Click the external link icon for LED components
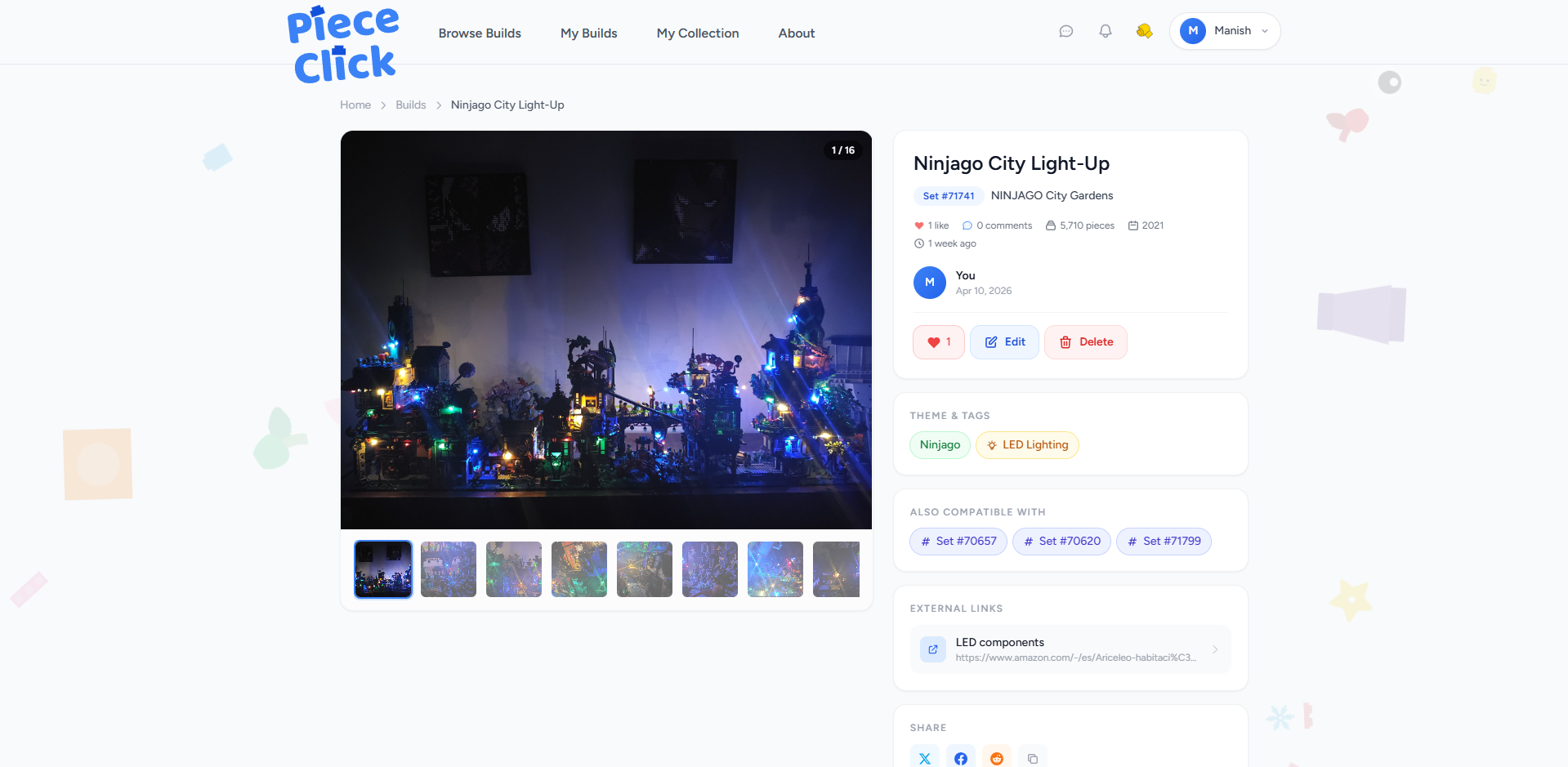This screenshot has width=1568, height=767. coord(932,649)
